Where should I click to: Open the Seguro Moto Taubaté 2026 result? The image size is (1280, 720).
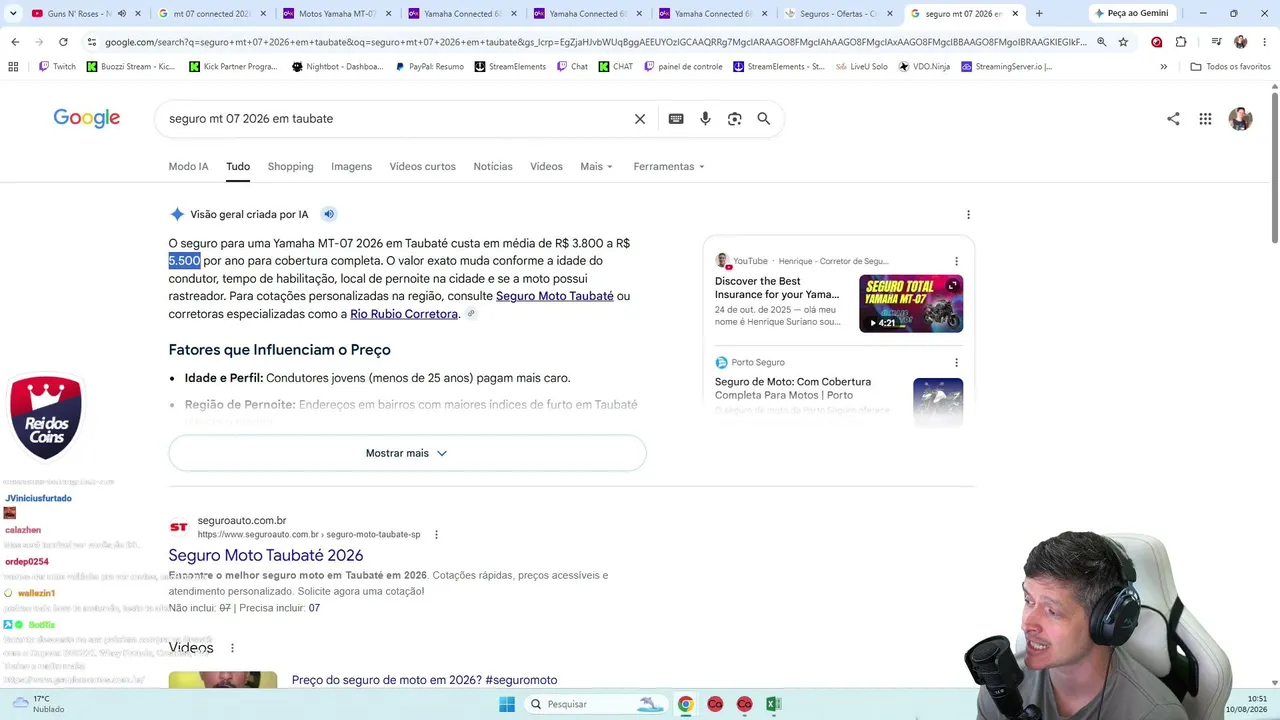click(266, 556)
